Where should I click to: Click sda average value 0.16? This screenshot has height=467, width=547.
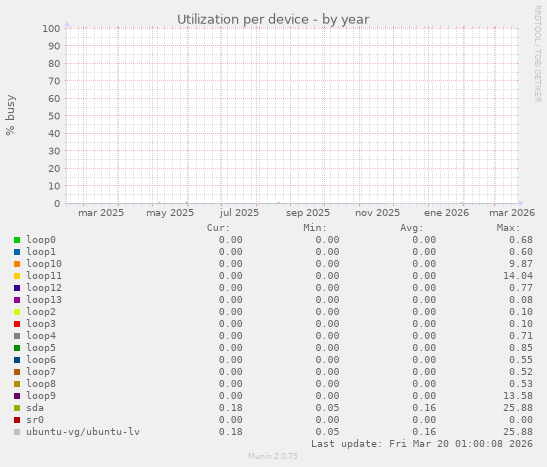(x=424, y=408)
